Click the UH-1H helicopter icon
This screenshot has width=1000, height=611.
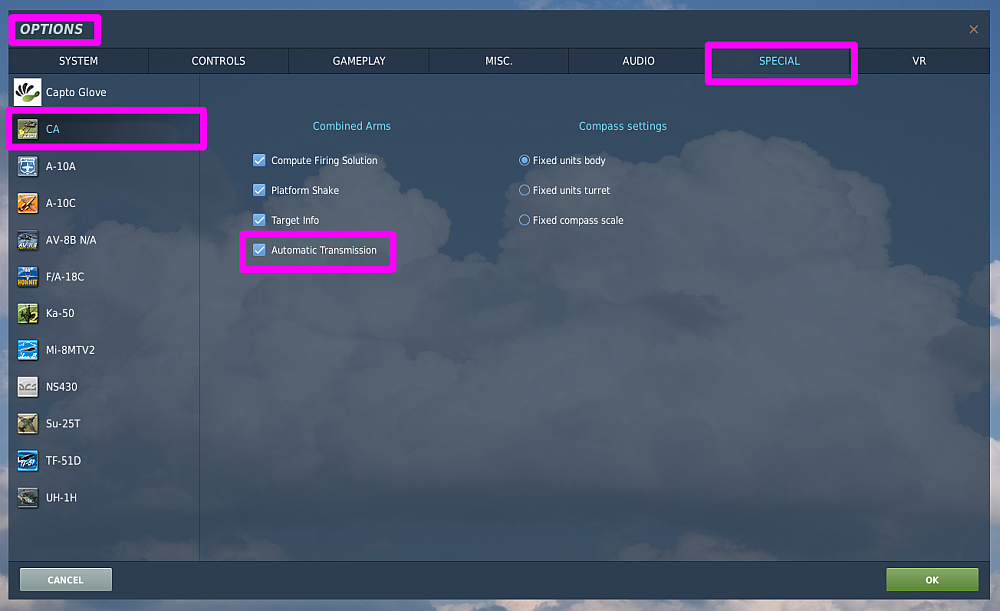(27, 497)
